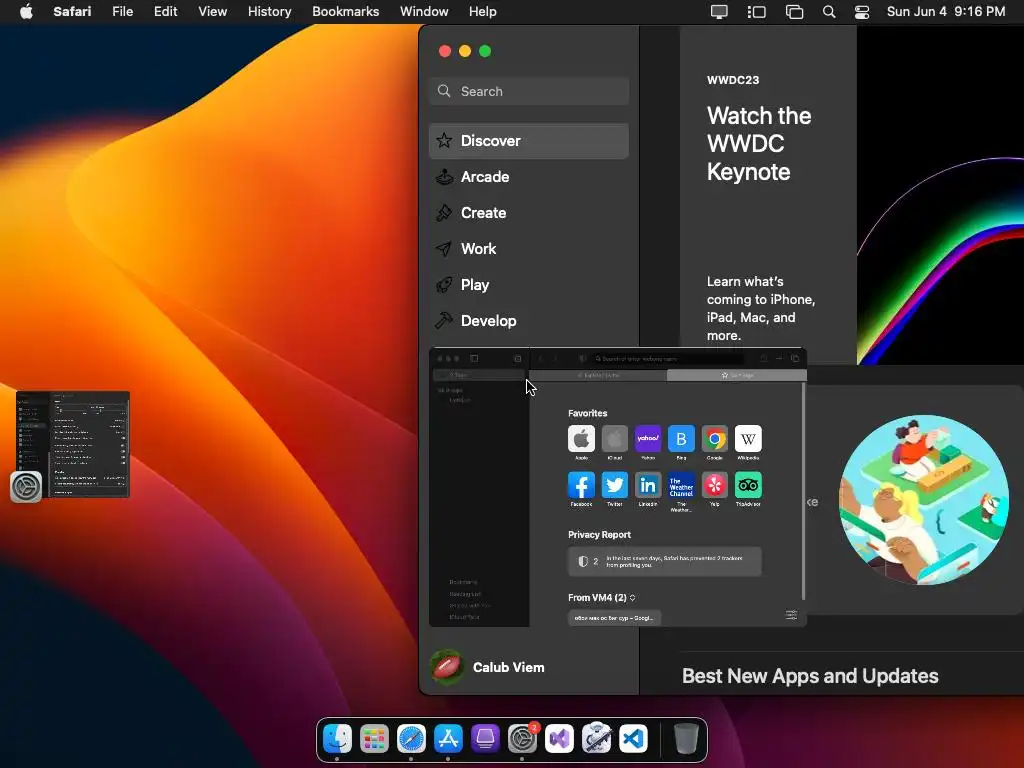Image resolution: width=1024 pixels, height=768 pixels.
Task: Launch Visual Studio Code from the Dock
Action: click(x=633, y=739)
